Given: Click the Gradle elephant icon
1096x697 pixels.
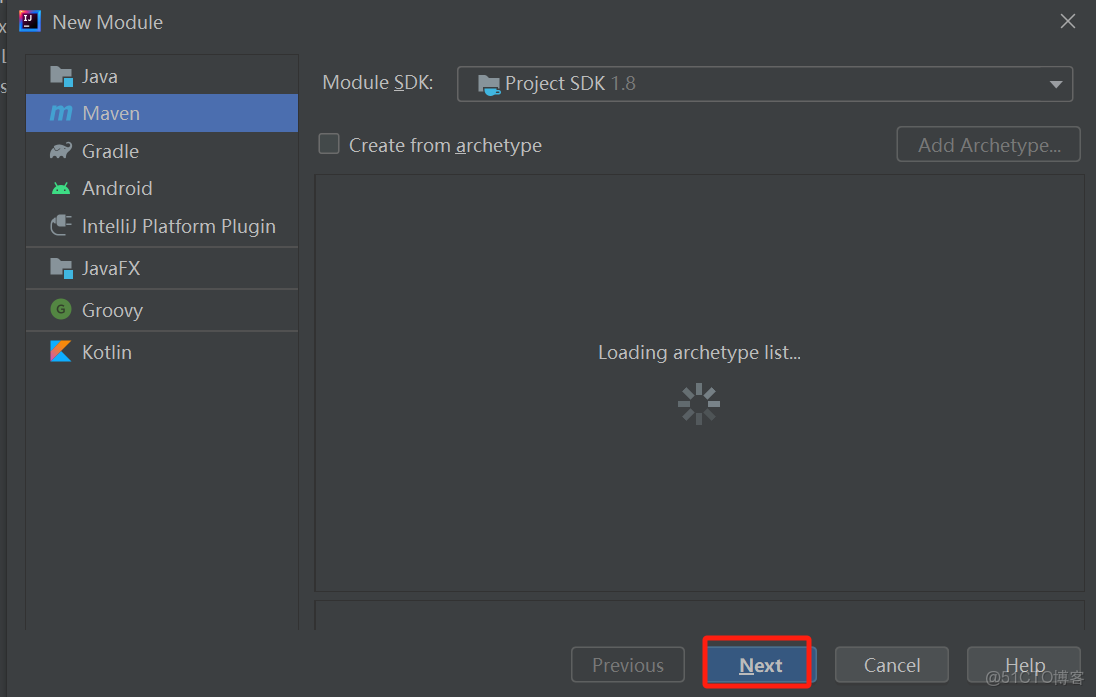Looking at the screenshot, I should pyautogui.click(x=61, y=151).
